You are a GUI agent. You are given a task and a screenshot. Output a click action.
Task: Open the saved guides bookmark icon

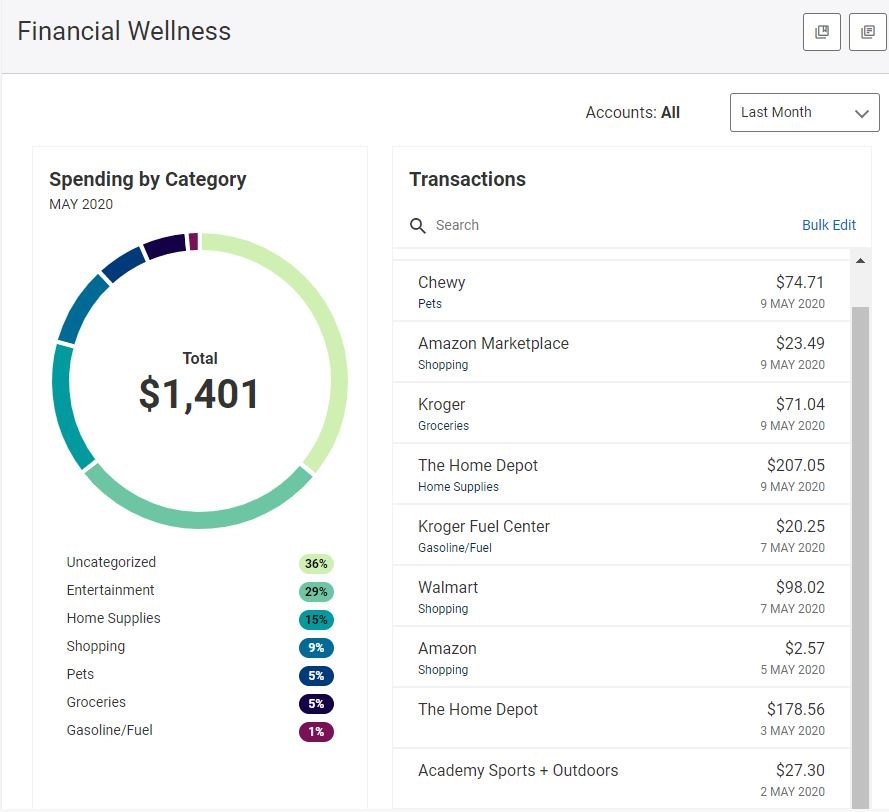pos(821,32)
